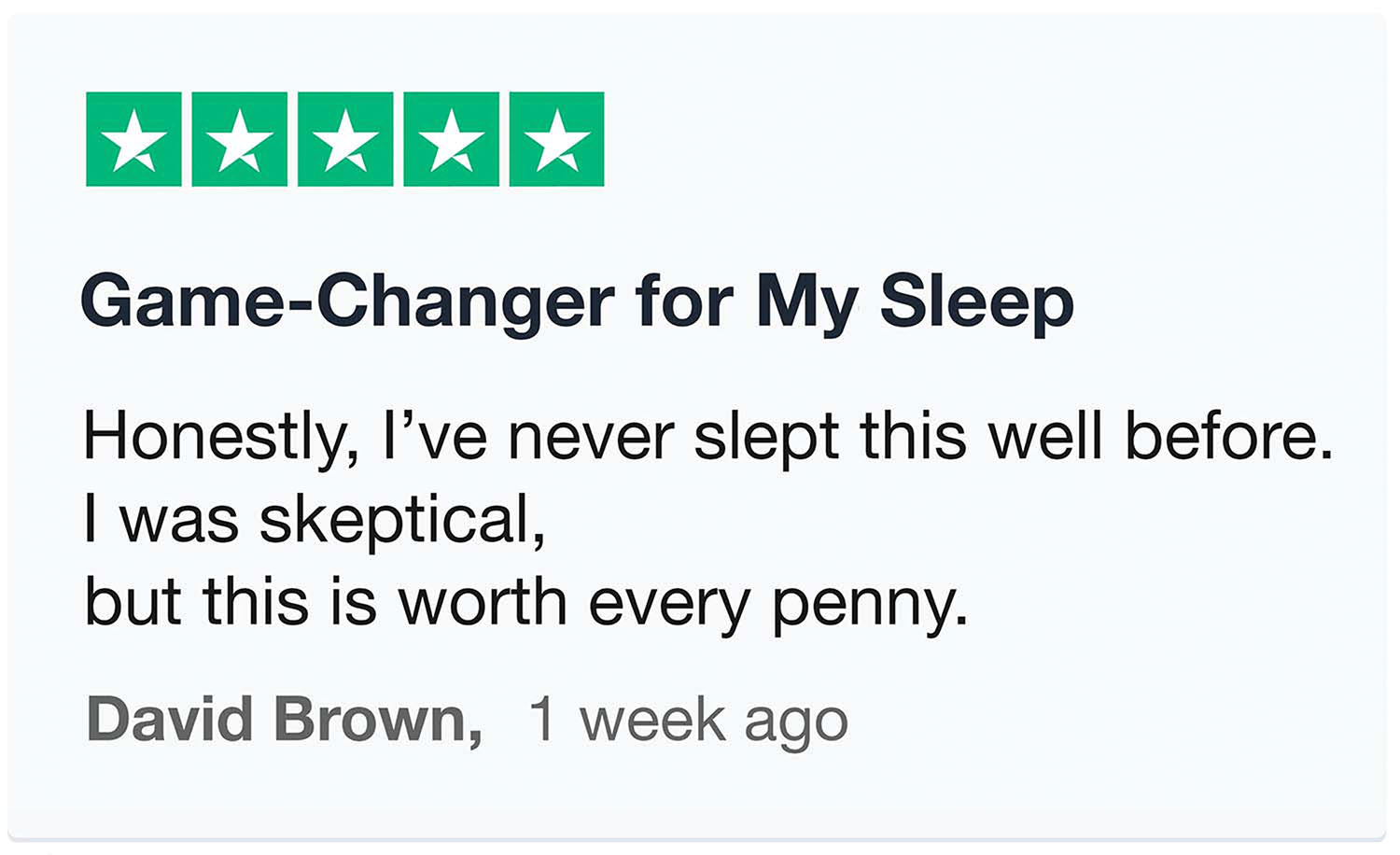
Task: Open reviewer David Brown's profile name
Action: click(x=284, y=720)
